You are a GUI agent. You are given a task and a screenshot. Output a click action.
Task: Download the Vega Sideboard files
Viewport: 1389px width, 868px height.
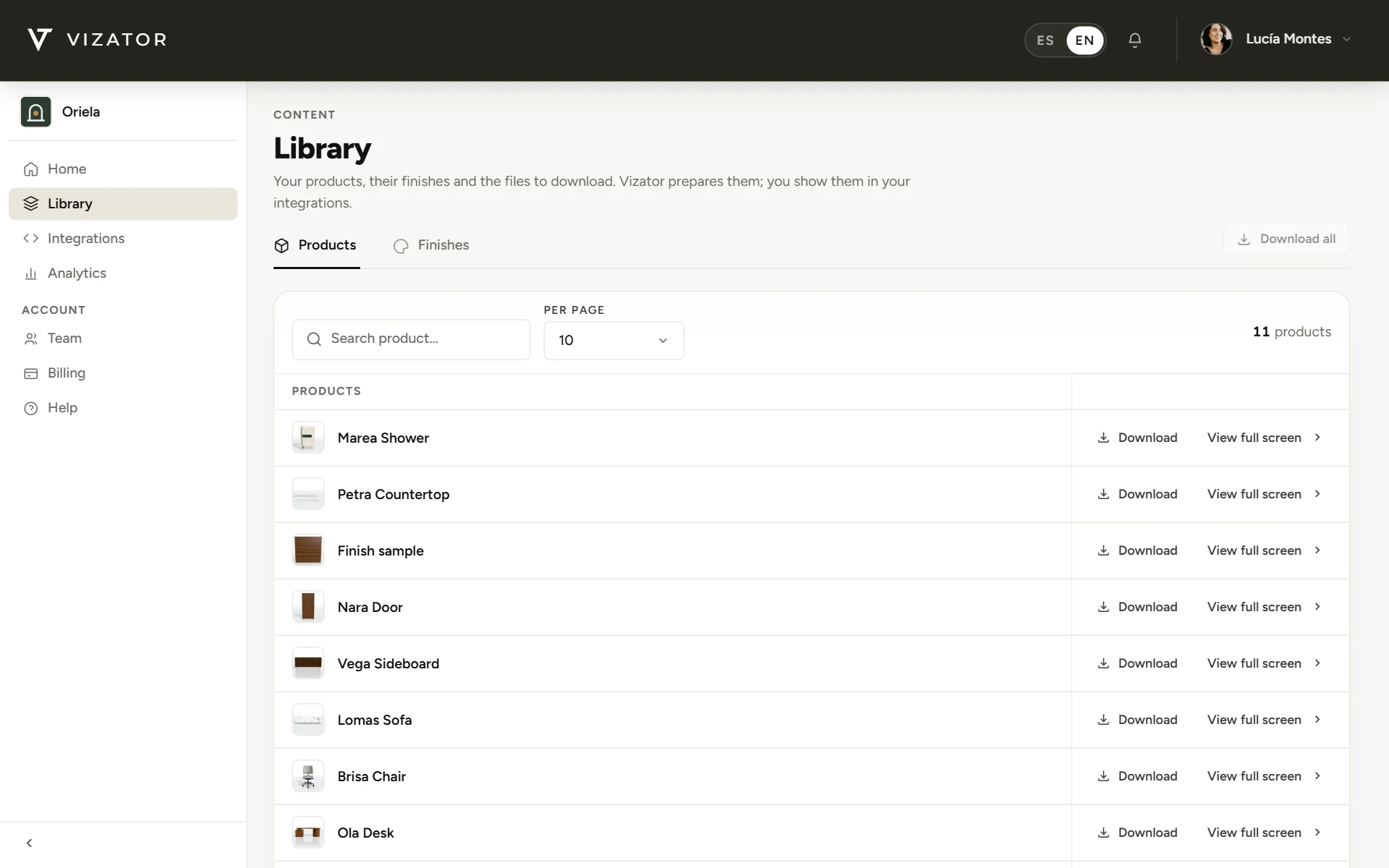pos(1137,663)
